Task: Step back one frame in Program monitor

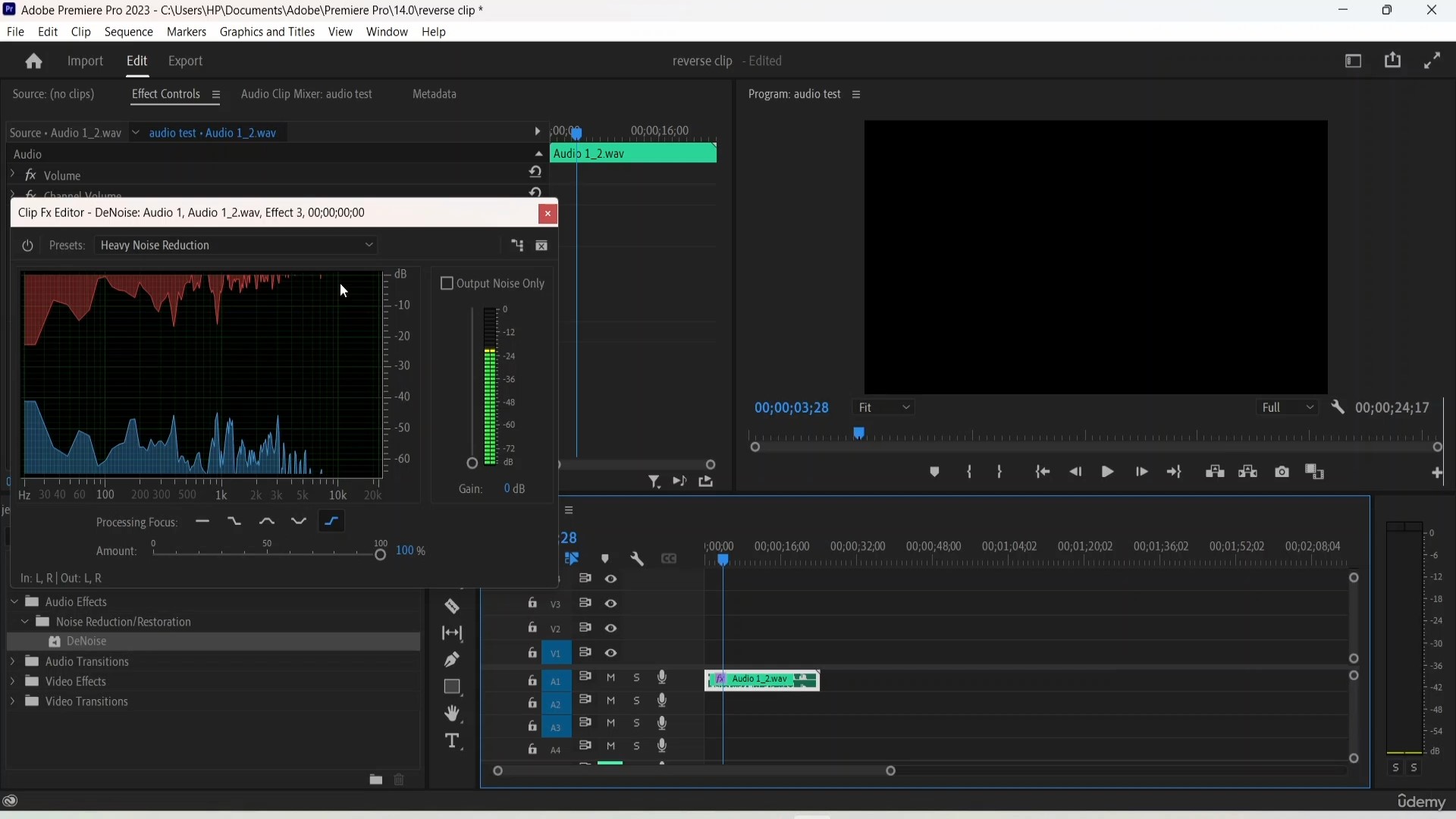Action: [x=1075, y=473]
